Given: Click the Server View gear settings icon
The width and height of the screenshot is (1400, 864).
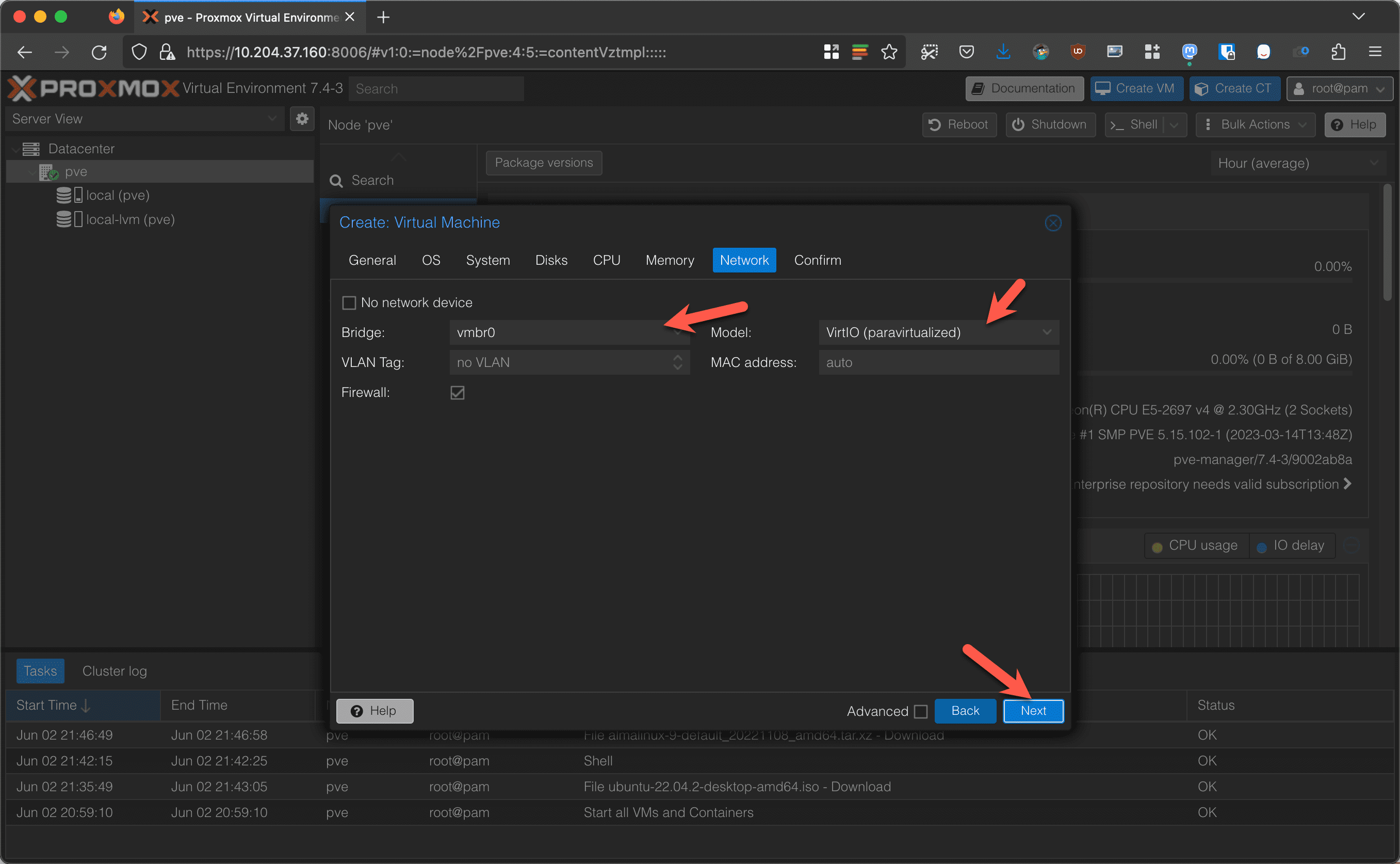Looking at the screenshot, I should (302, 118).
